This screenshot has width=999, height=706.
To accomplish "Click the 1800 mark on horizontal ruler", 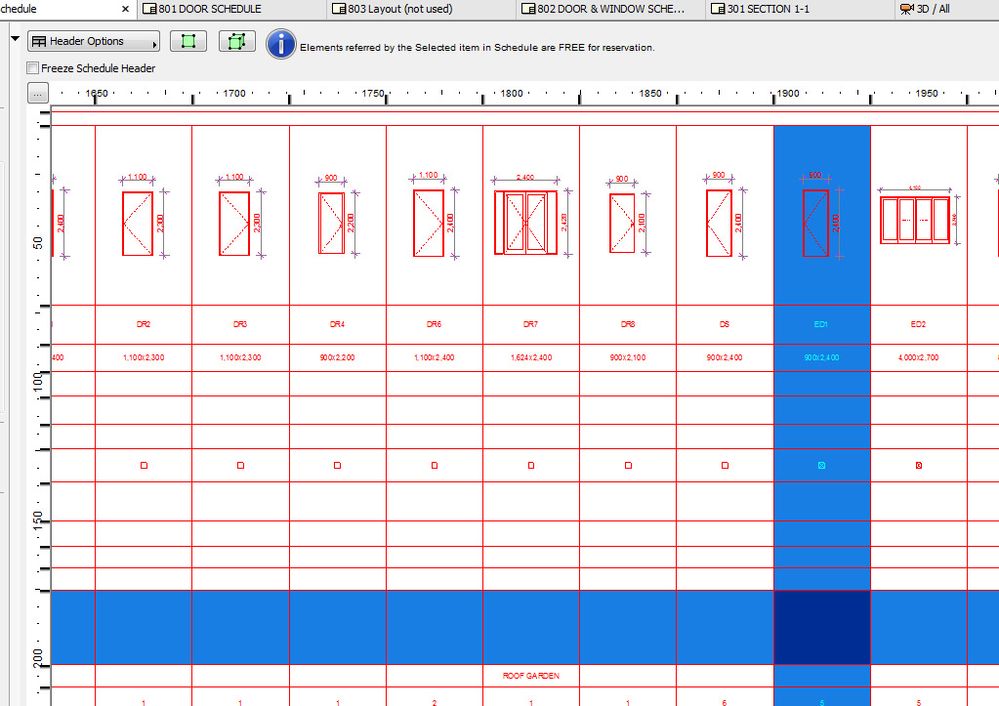I will point(512,94).
